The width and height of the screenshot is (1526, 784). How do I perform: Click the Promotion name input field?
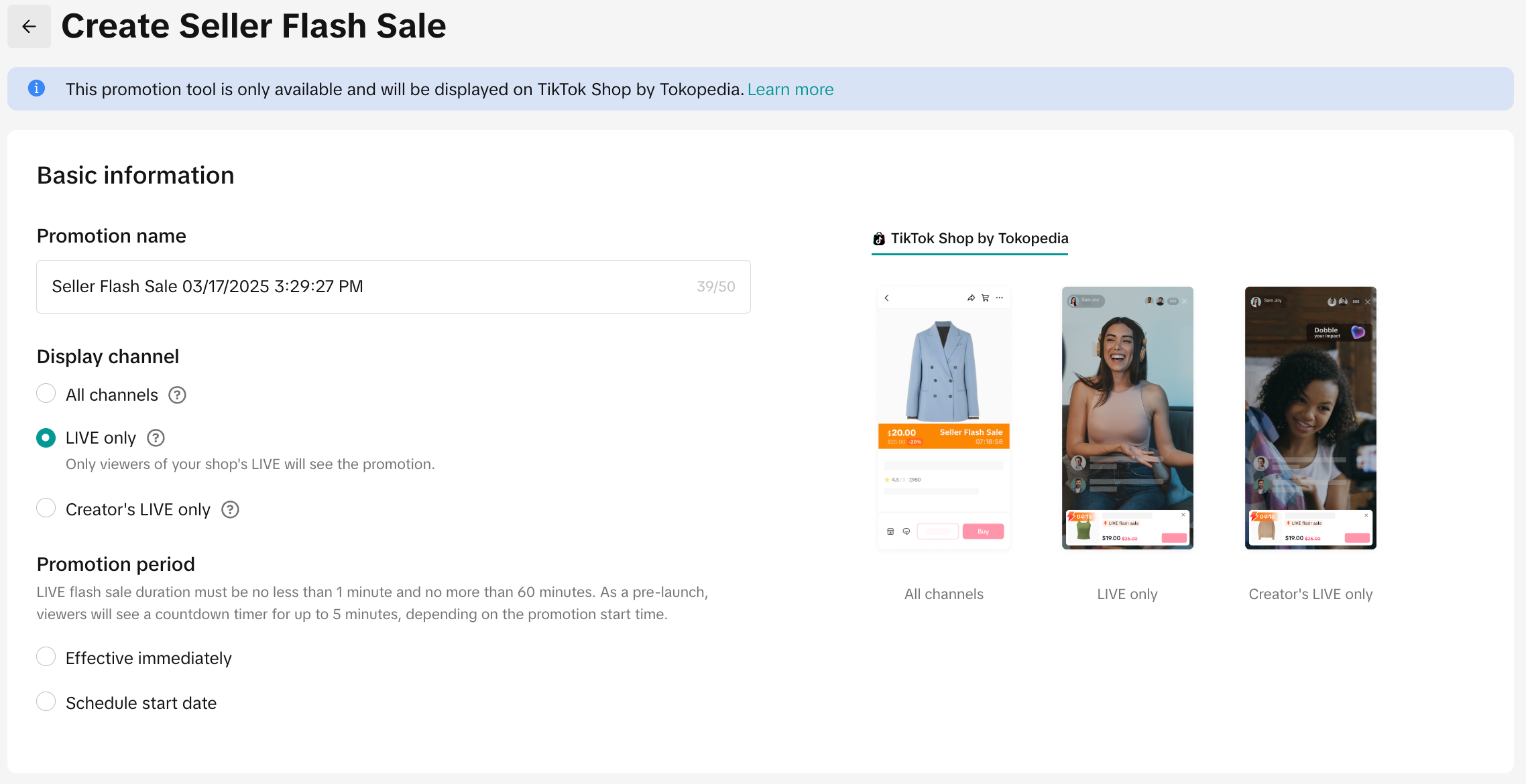pyautogui.click(x=369, y=287)
